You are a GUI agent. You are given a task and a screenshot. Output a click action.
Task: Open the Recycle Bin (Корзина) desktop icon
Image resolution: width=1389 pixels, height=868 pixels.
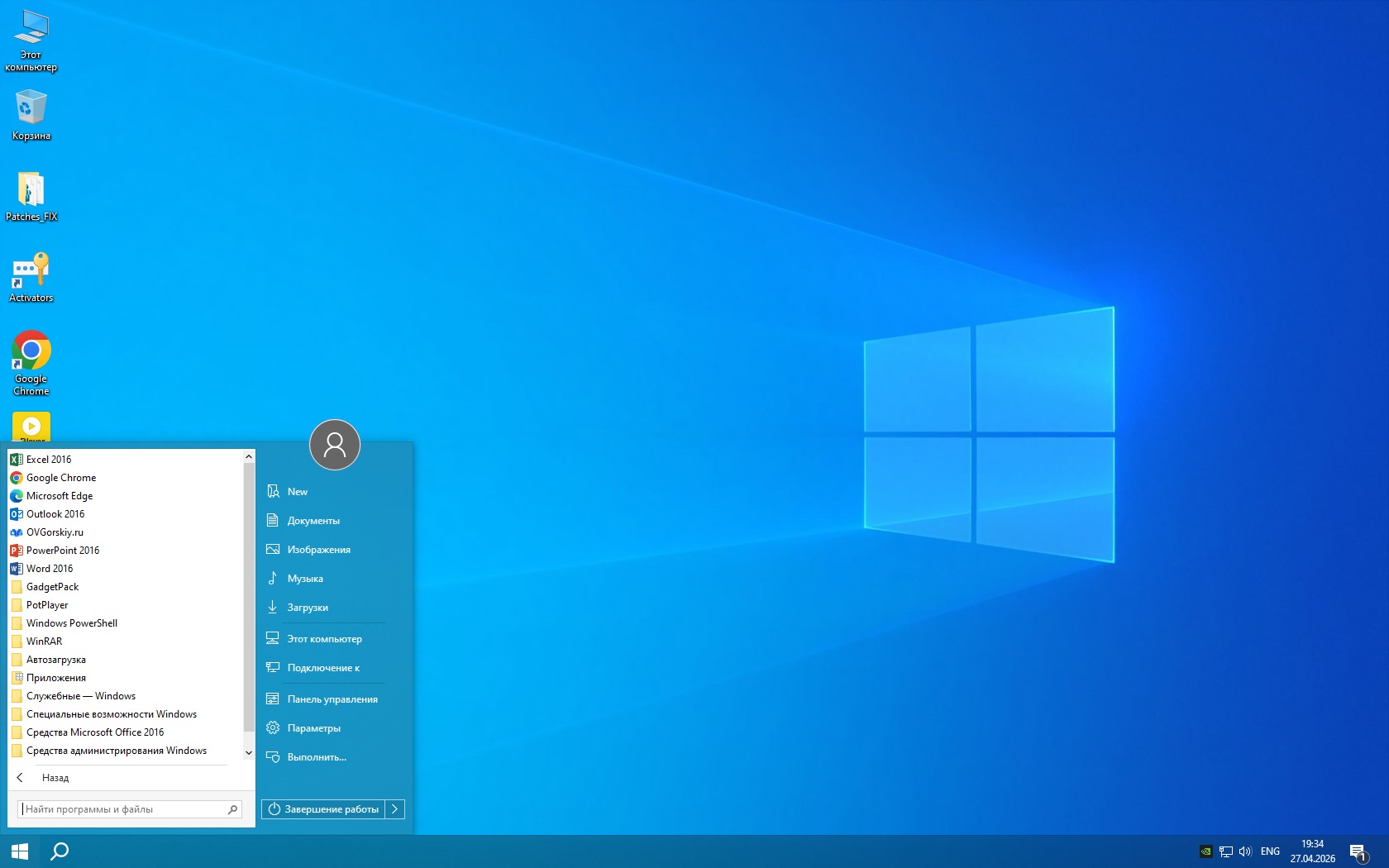point(31,109)
